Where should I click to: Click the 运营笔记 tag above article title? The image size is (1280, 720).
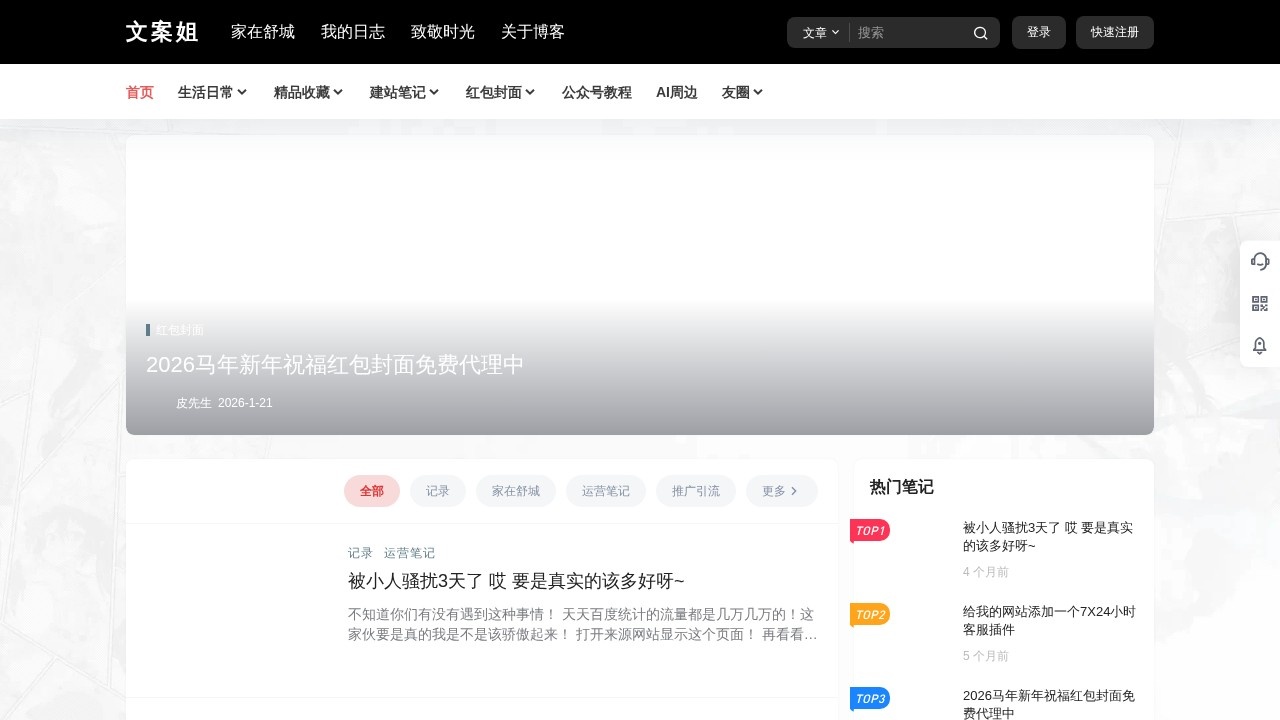coord(409,553)
